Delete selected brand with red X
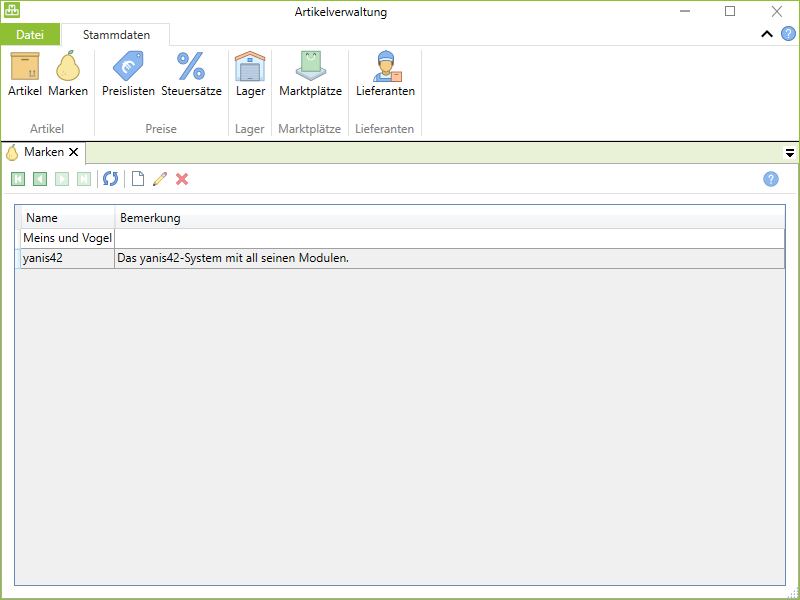Viewport: 800px width, 600px height. point(182,179)
